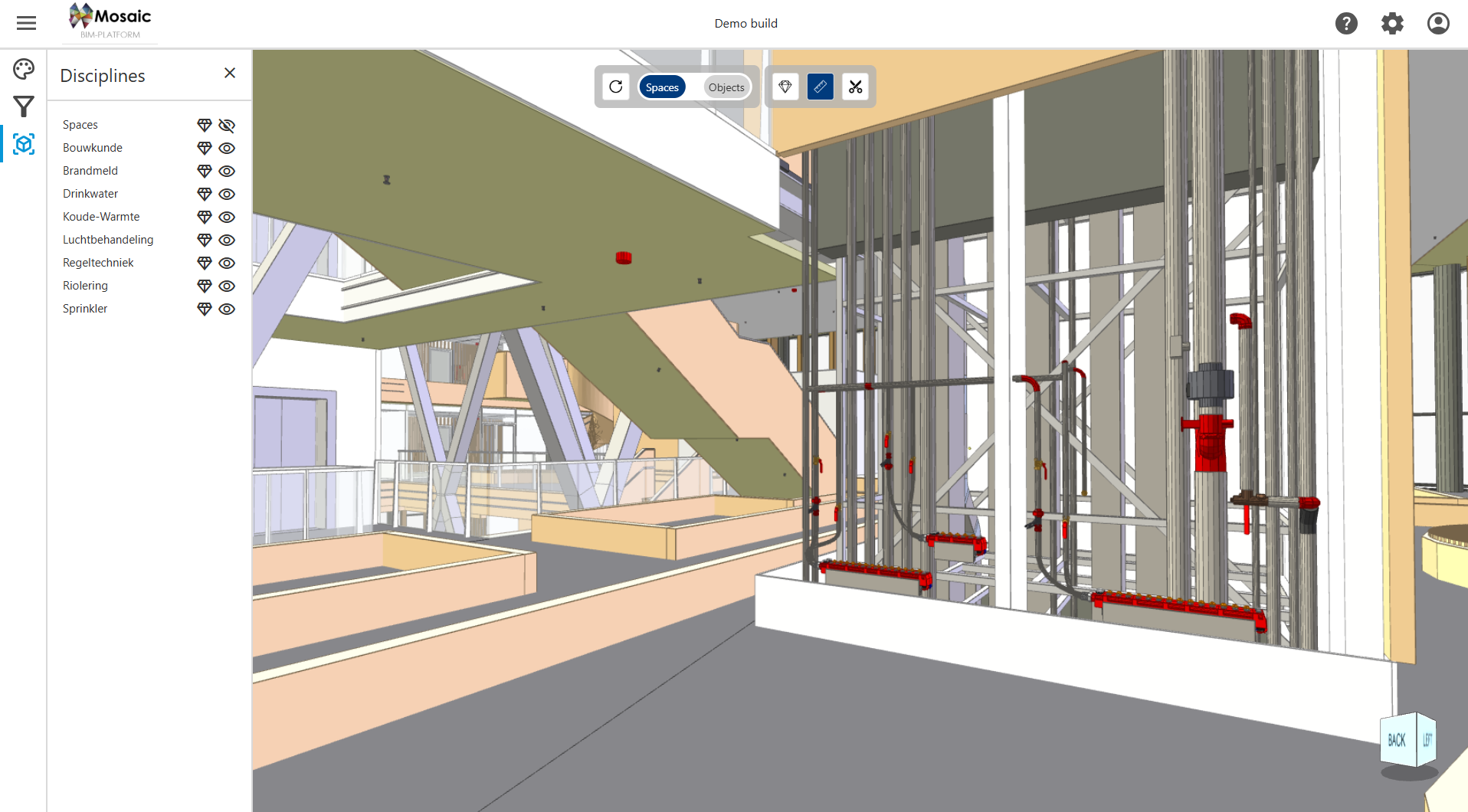Open the color palette sidebar panel
This screenshot has width=1468, height=812.
coord(24,69)
